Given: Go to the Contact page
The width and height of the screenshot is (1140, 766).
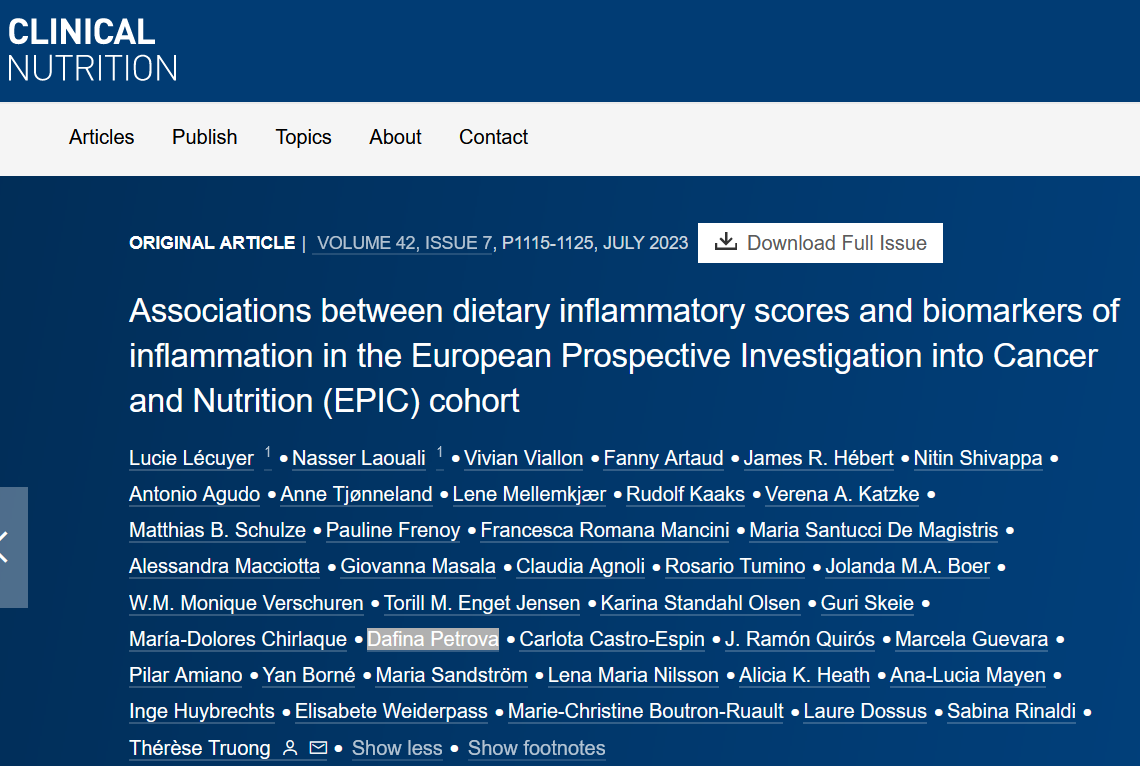Looking at the screenshot, I should (x=493, y=137).
